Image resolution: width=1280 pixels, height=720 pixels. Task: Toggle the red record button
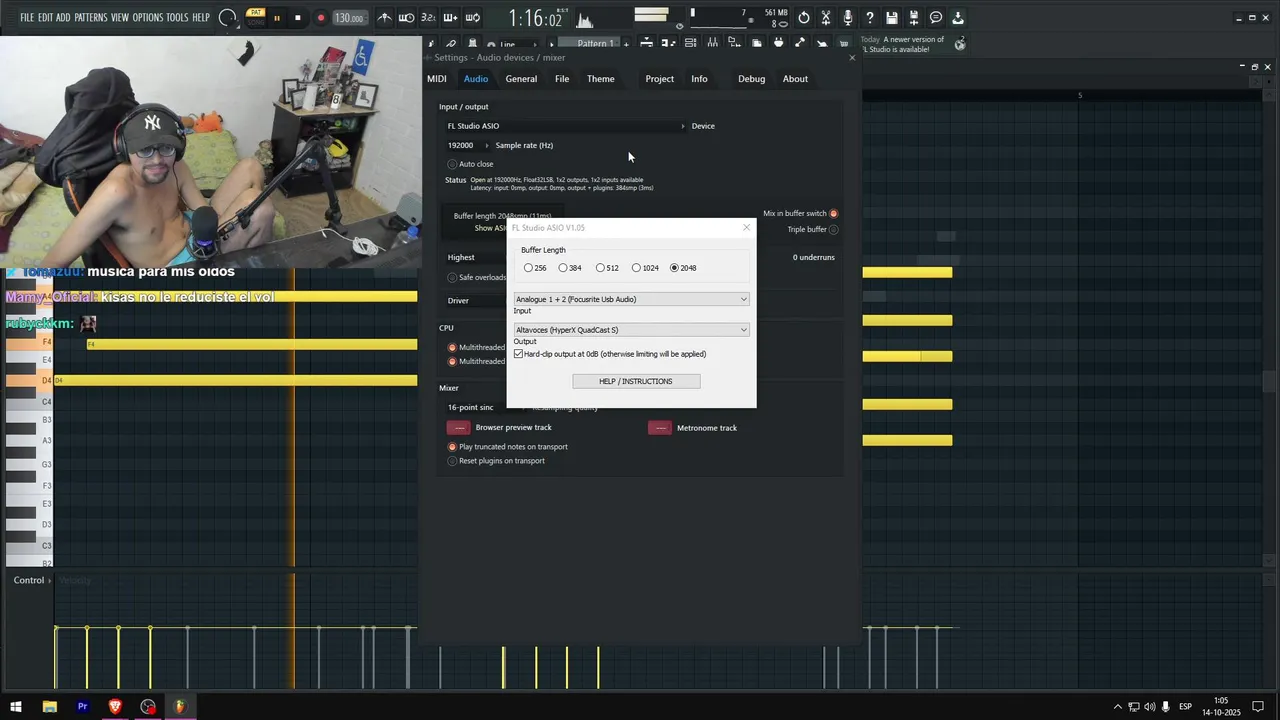point(320,18)
